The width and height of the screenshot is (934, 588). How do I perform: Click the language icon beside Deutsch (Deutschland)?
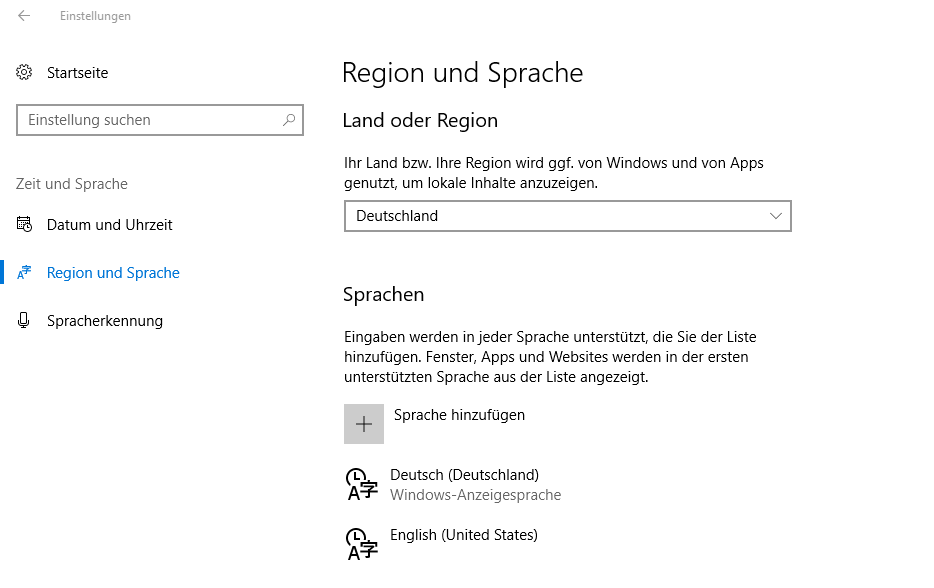[362, 484]
